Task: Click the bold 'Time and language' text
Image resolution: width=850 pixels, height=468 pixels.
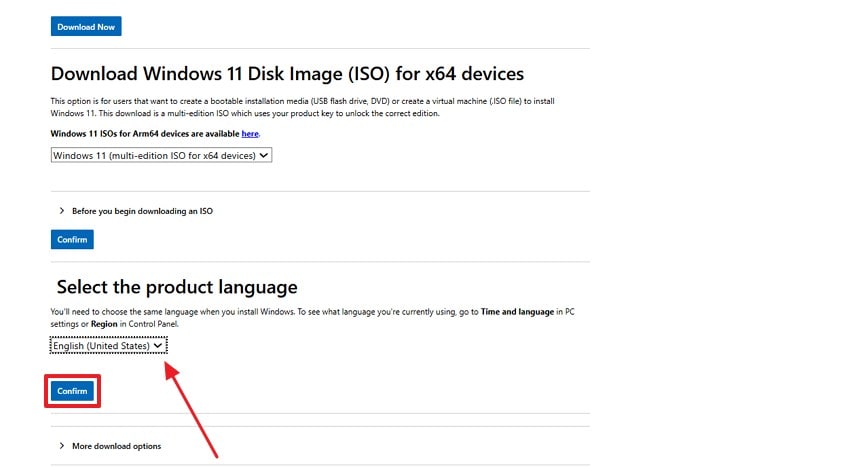Action: tap(517, 312)
